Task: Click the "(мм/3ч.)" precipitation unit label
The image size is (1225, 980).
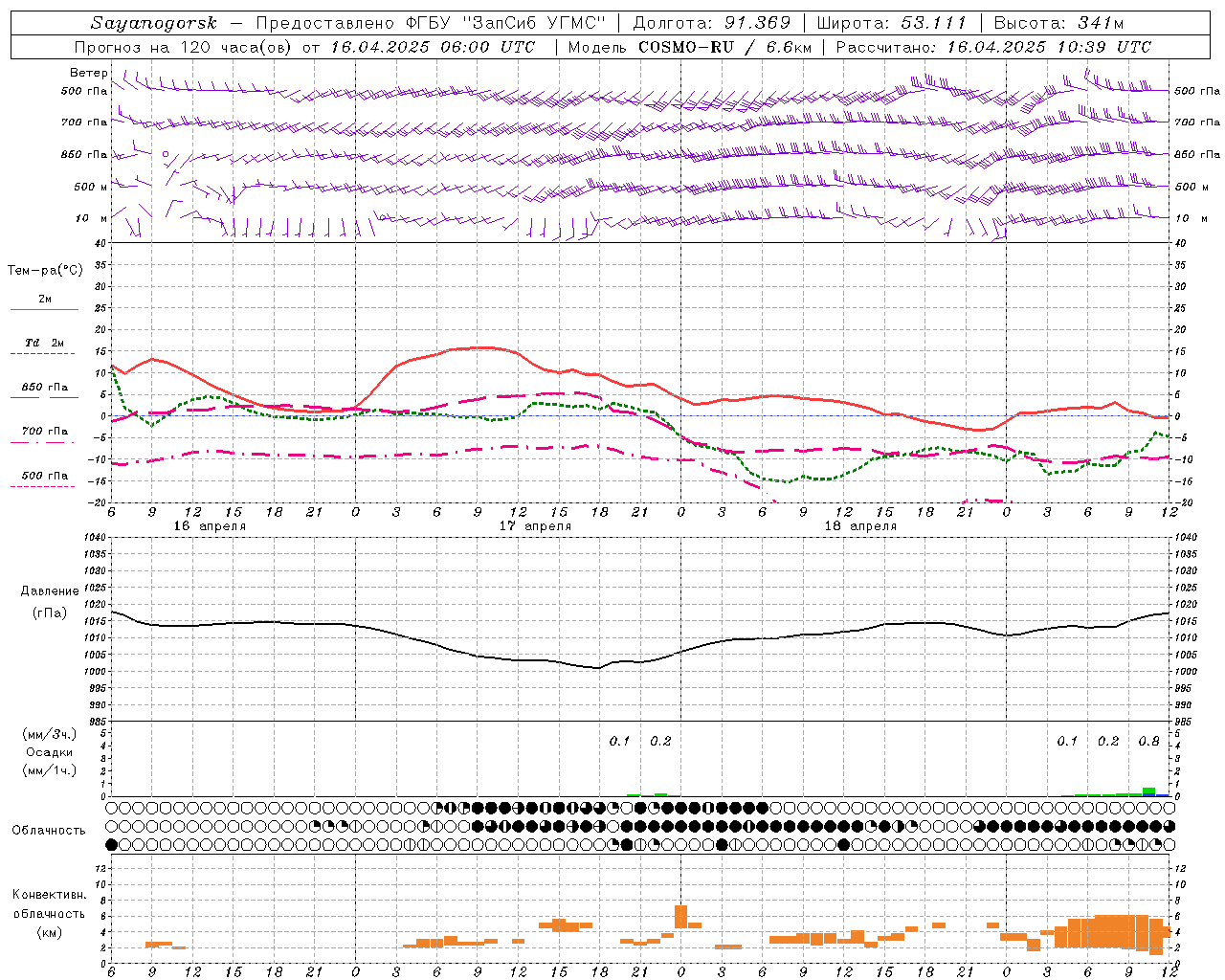Action: point(50,734)
